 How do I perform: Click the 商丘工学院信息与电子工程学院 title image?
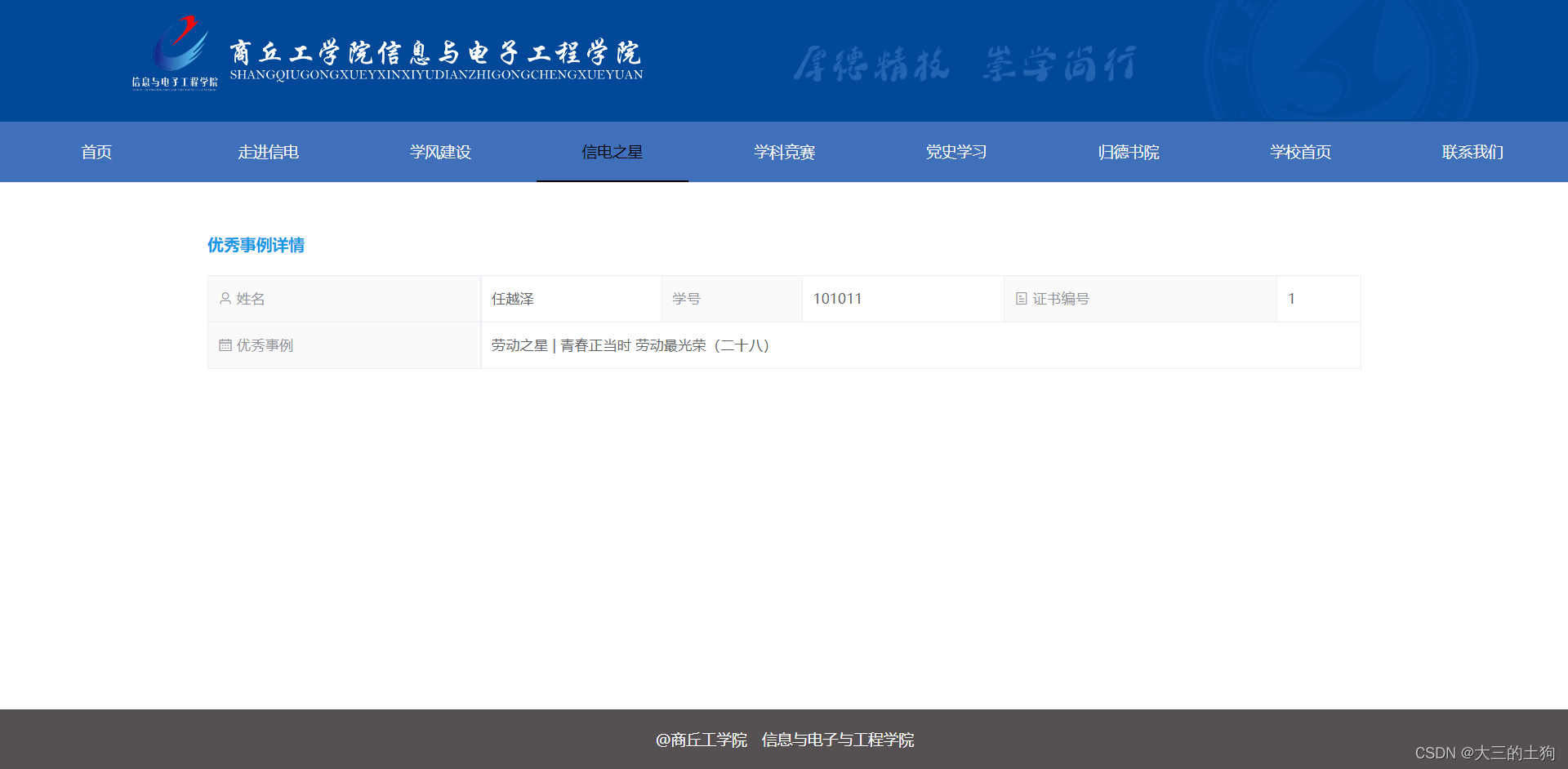tap(437, 57)
